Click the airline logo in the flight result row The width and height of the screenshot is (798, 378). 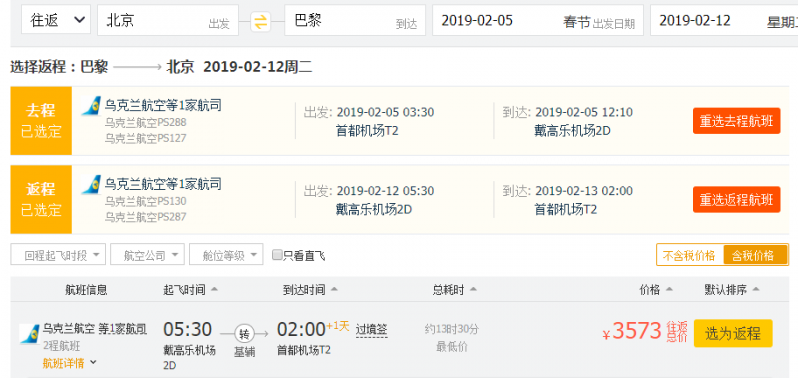29,334
